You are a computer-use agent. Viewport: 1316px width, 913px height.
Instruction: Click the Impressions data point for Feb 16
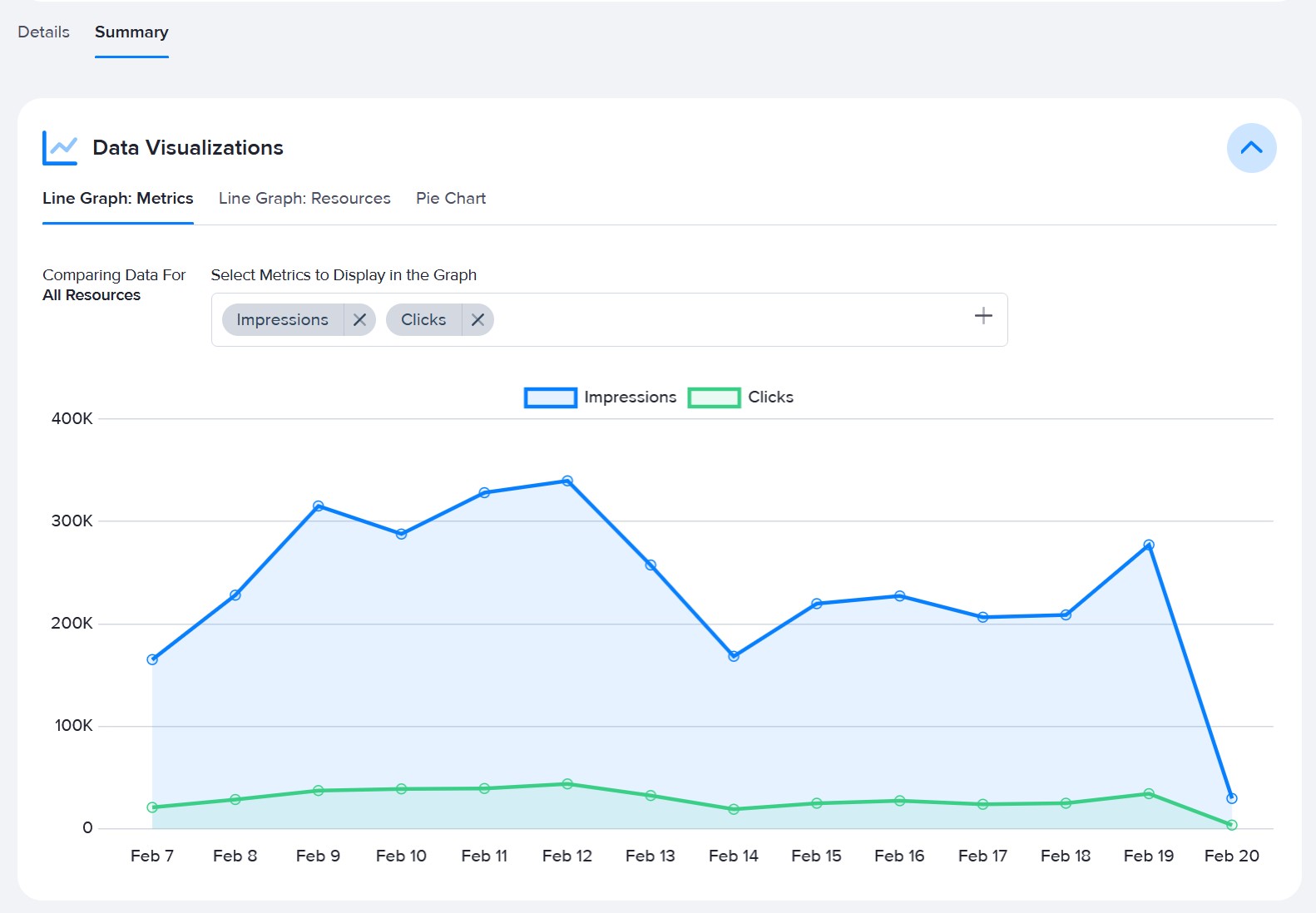click(x=899, y=596)
